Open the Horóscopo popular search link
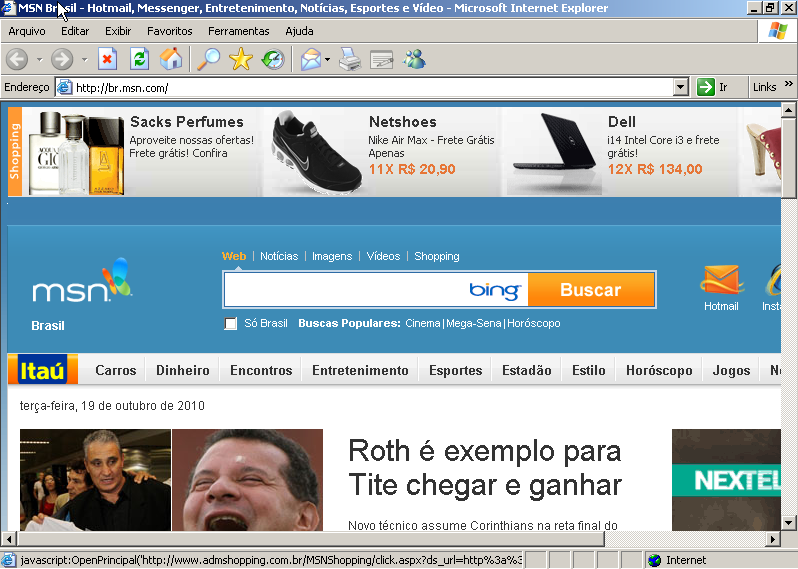 tap(534, 323)
